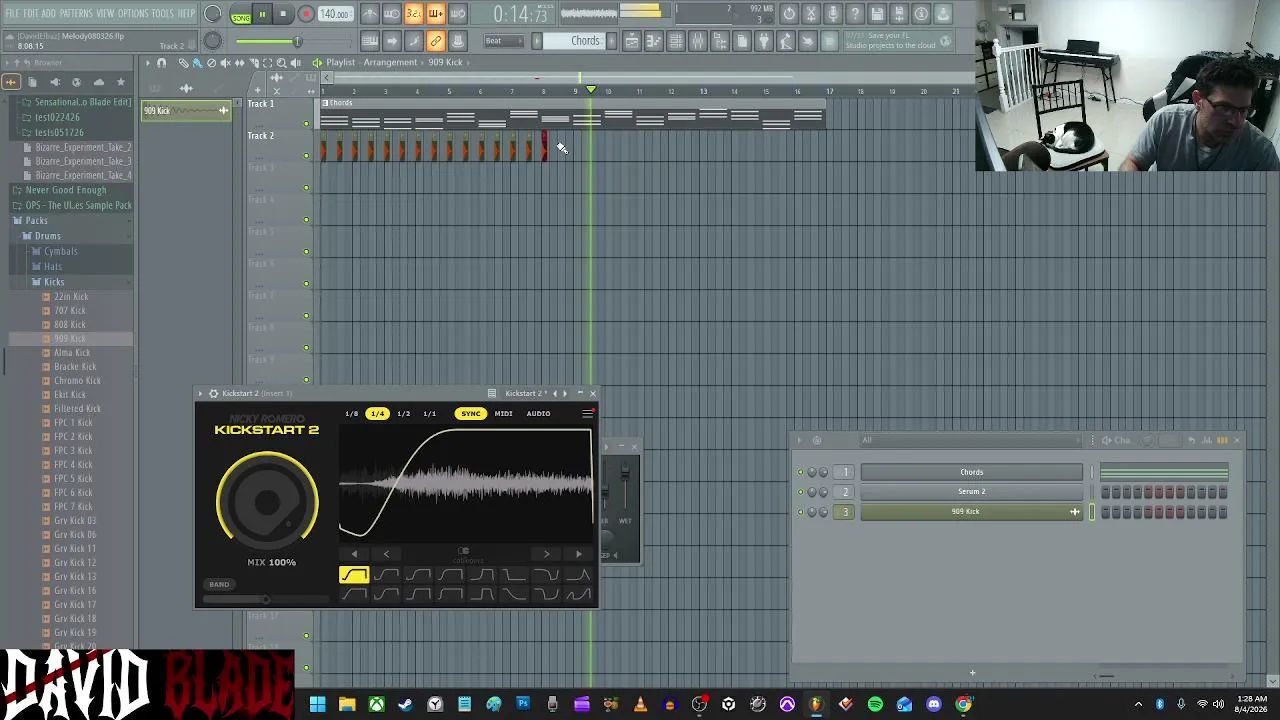This screenshot has height=720, width=1280.
Task: Switch Kickstart 2 to AUDIO mode
Action: pyautogui.click(x=538, y=414)
